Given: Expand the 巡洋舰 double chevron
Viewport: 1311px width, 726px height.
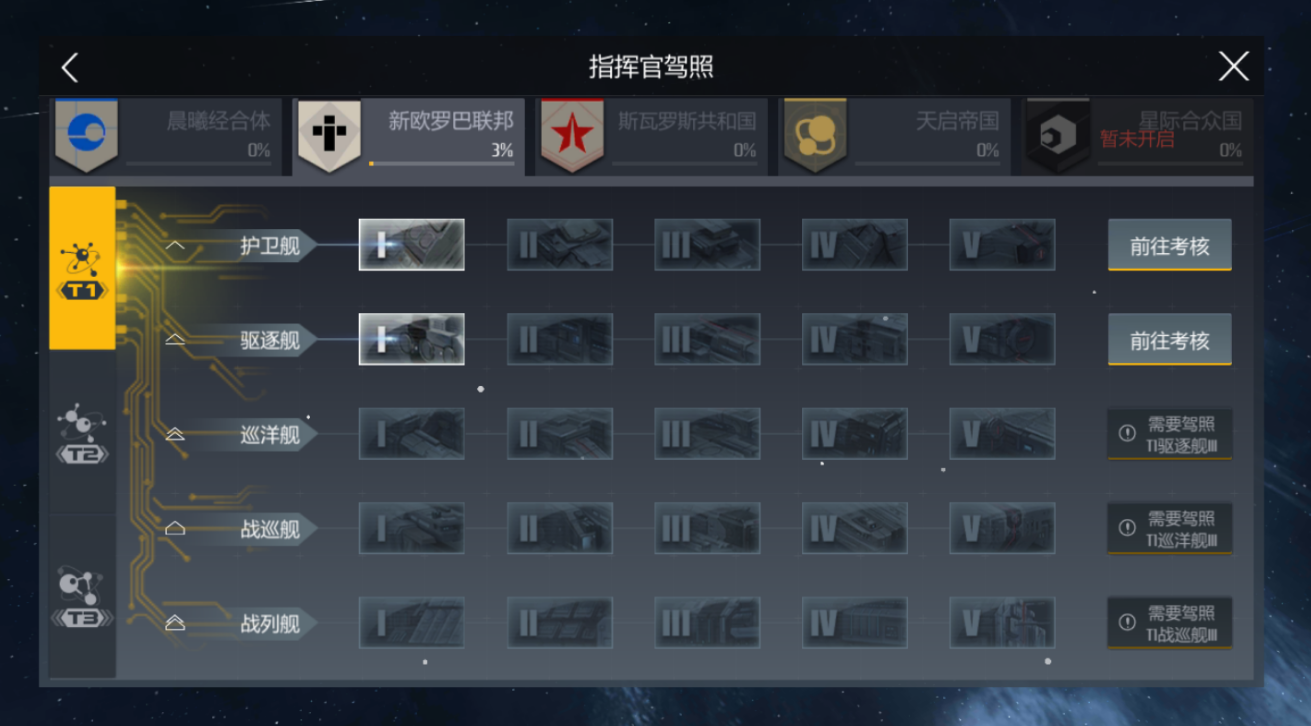Looking at the screenshot, I should (x=175, y=434).
